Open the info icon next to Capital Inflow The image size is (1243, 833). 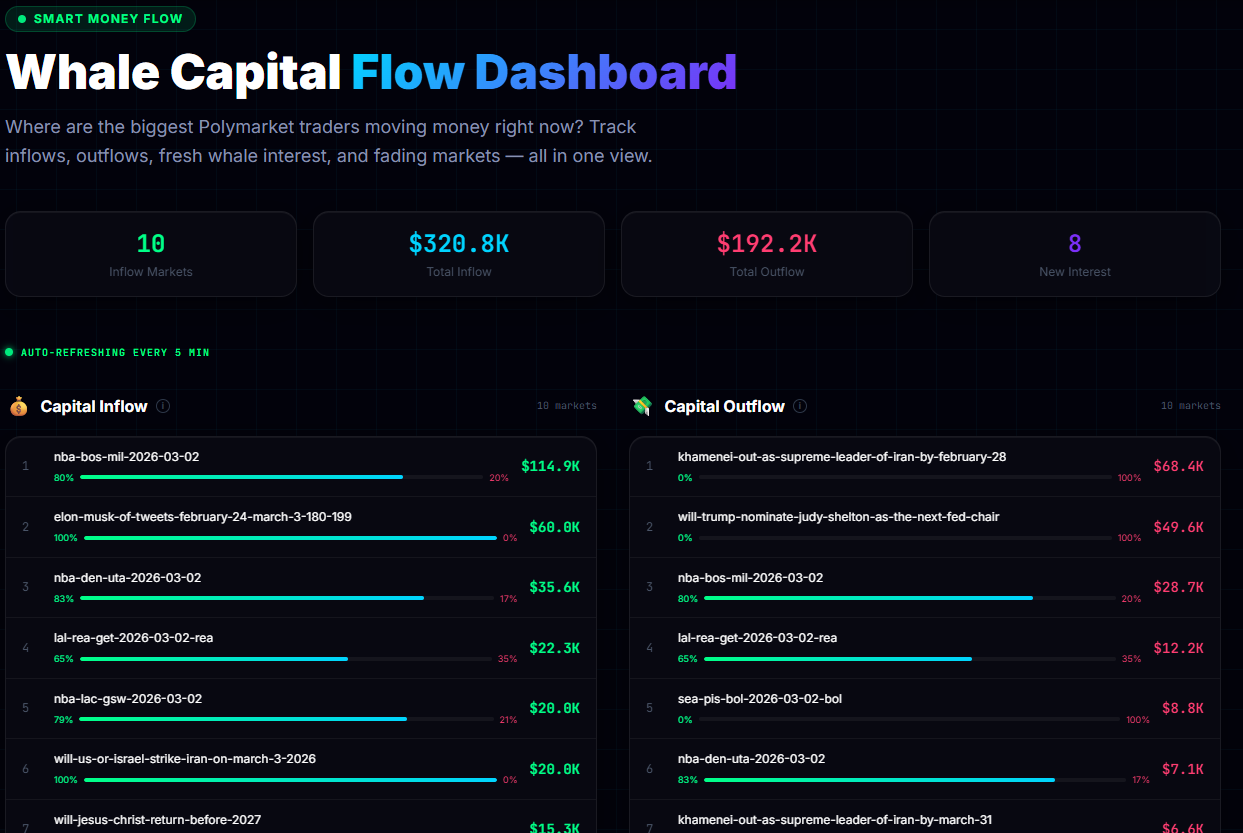pos(163,406)
